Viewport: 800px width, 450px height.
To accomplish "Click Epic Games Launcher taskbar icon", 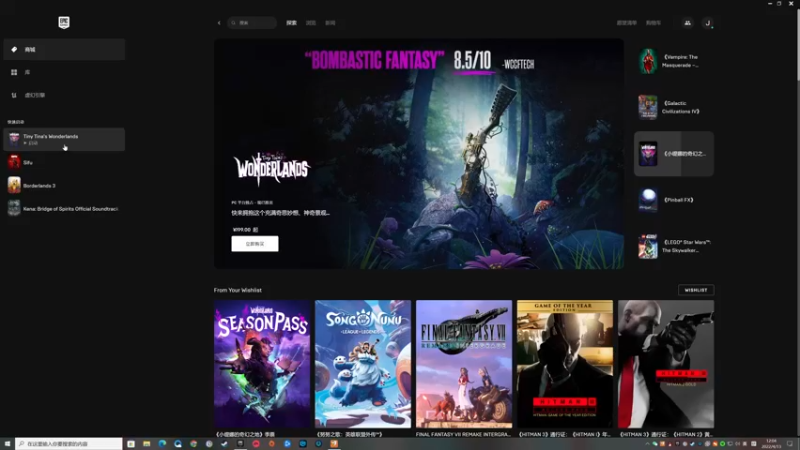I will tap(240, 444).
